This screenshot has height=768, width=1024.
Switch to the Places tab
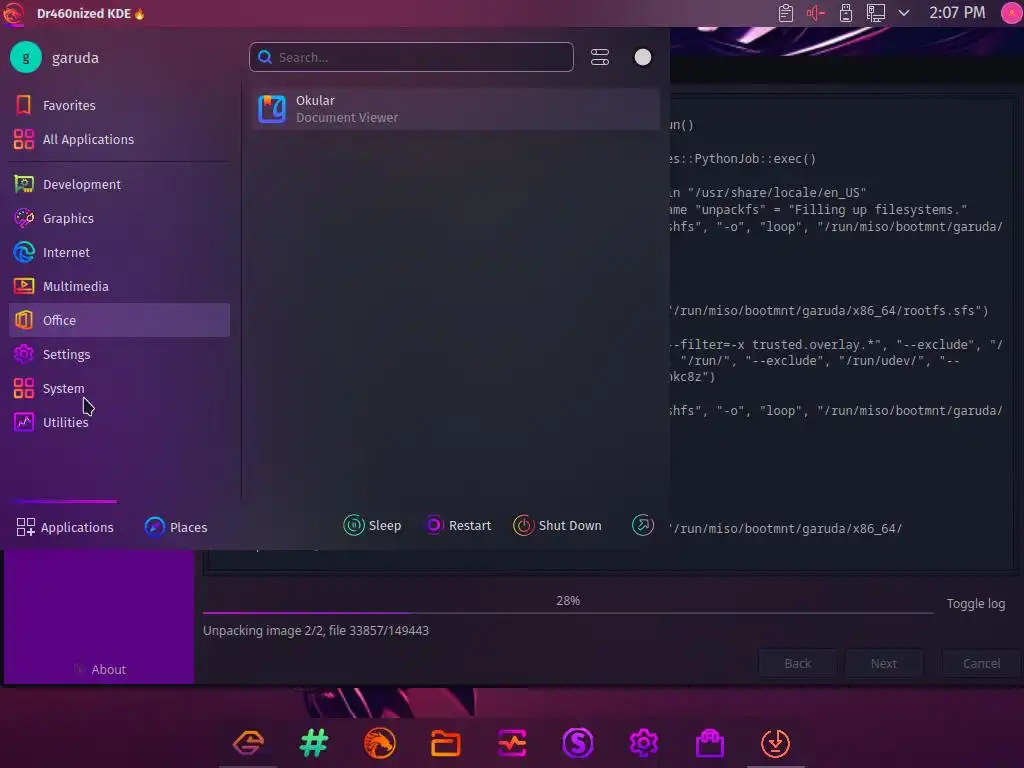click(x=176, y=527)
